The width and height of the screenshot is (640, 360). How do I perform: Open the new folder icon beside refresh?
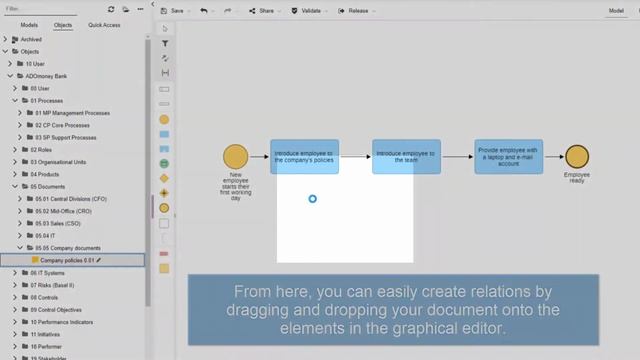click(126, 9)
